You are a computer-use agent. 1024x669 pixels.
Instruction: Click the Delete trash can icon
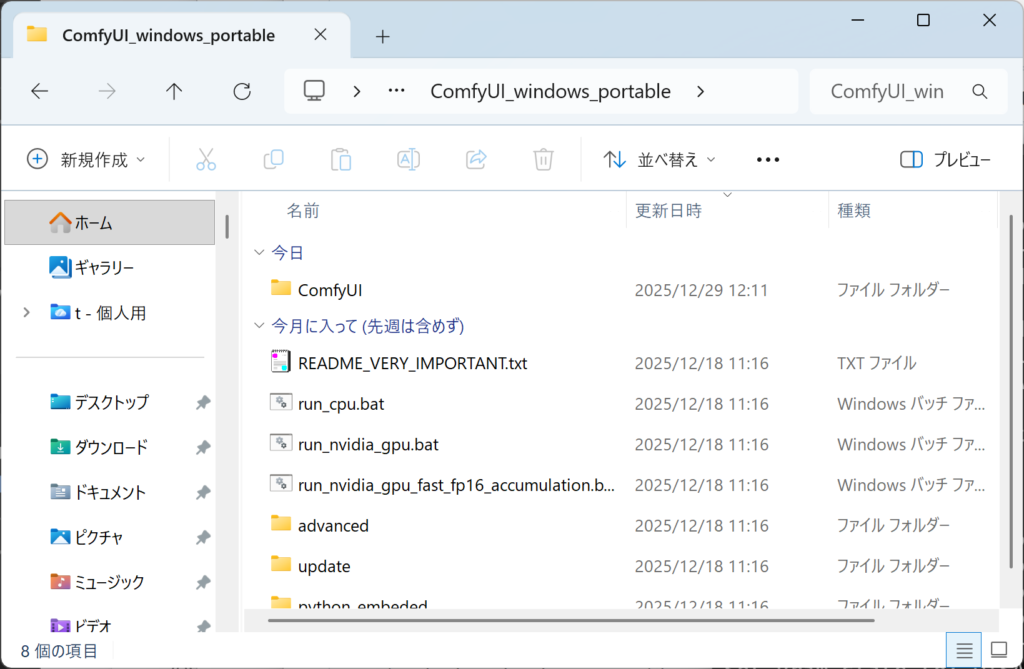pos(543,159)
